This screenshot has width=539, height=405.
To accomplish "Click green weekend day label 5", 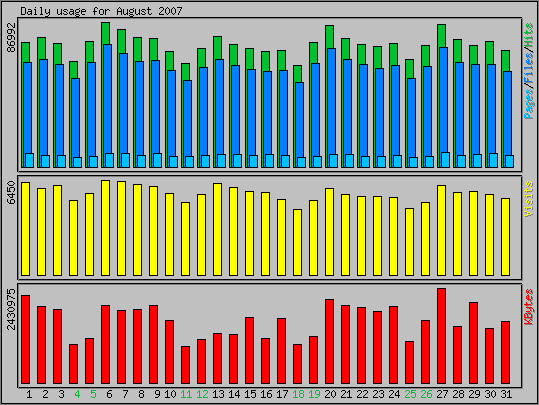I will tap(93, 394).
